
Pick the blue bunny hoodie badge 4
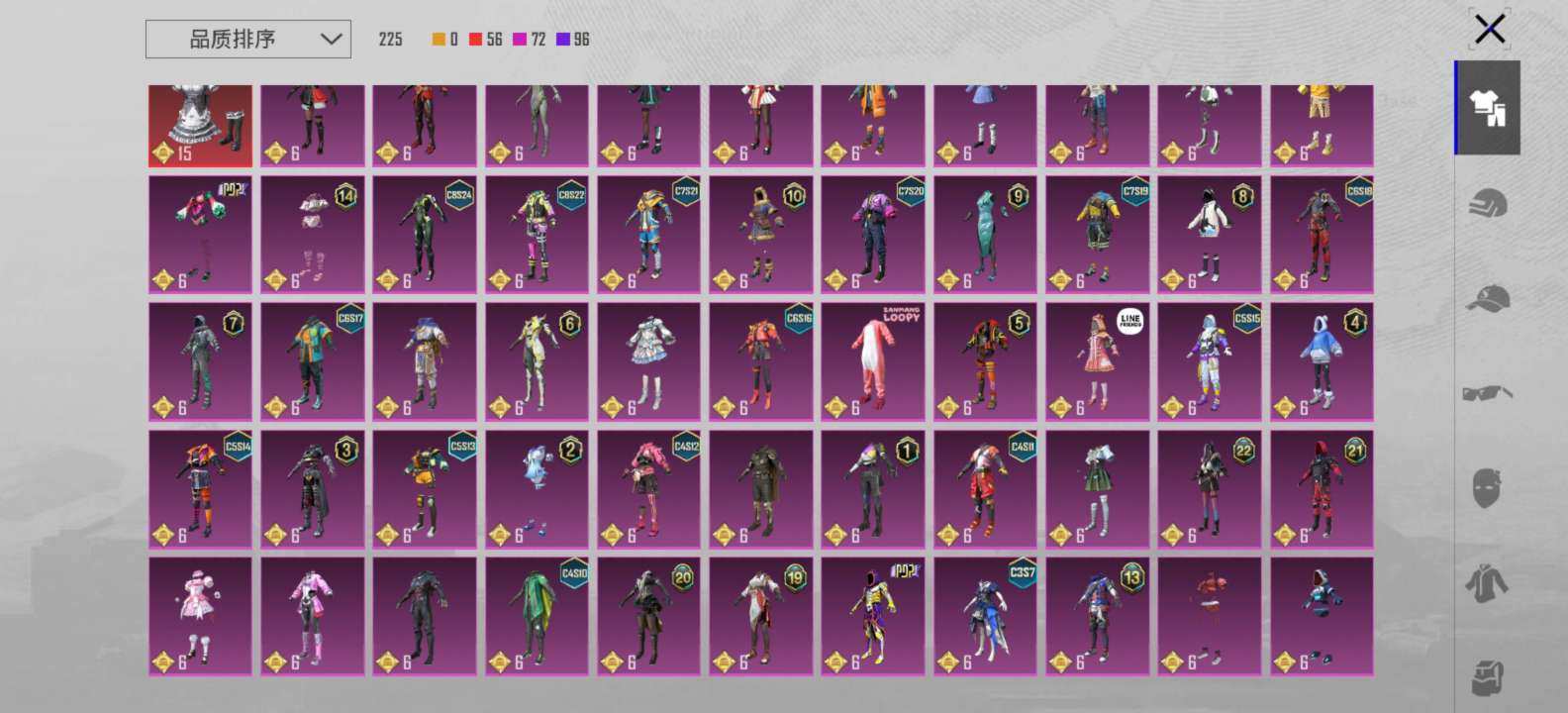(1322, 361)
